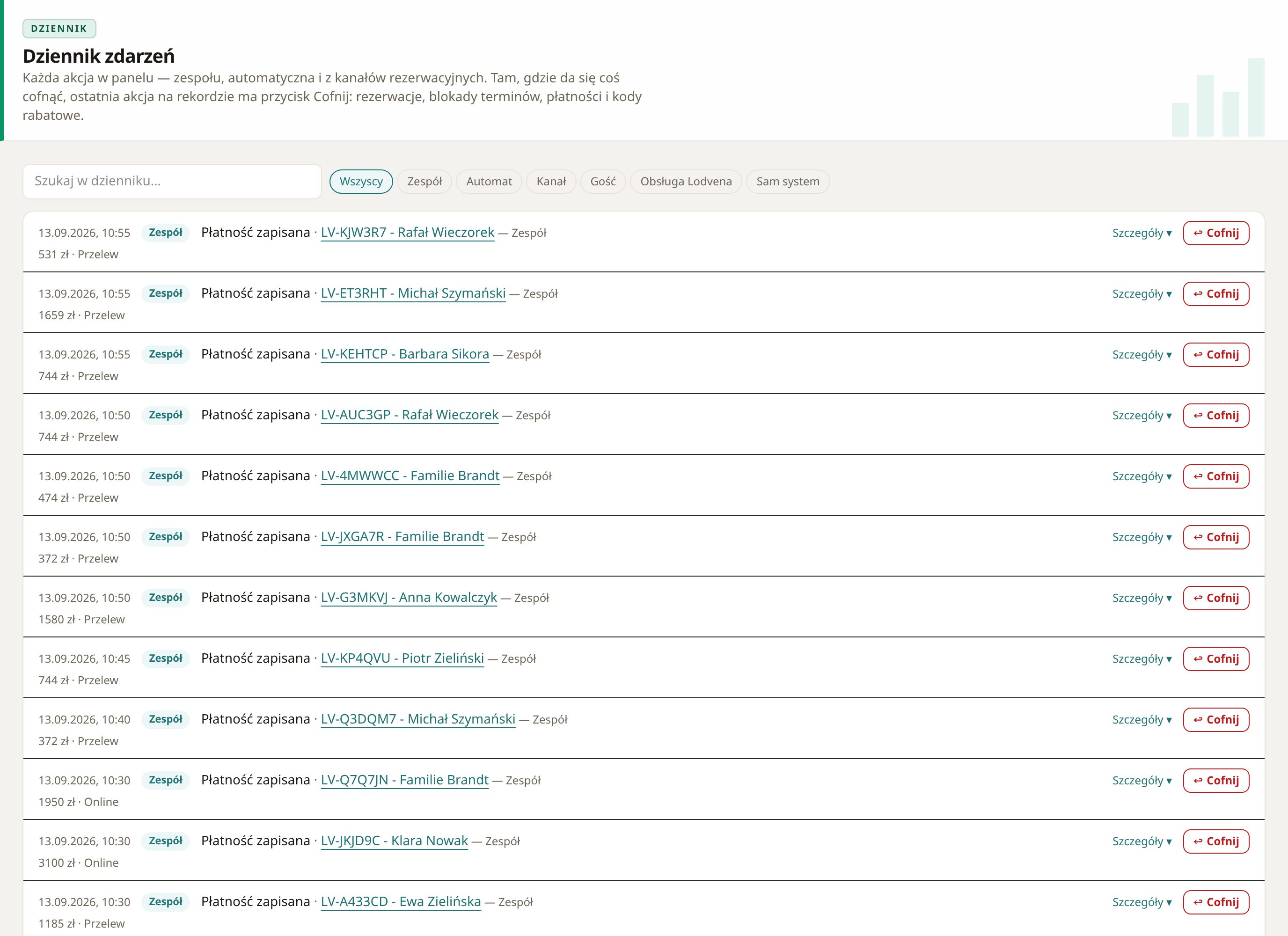Undo payment with Cofnij for LV-JKJD9C
This screenshot has height=936, width=1288.
point(1216,841)
